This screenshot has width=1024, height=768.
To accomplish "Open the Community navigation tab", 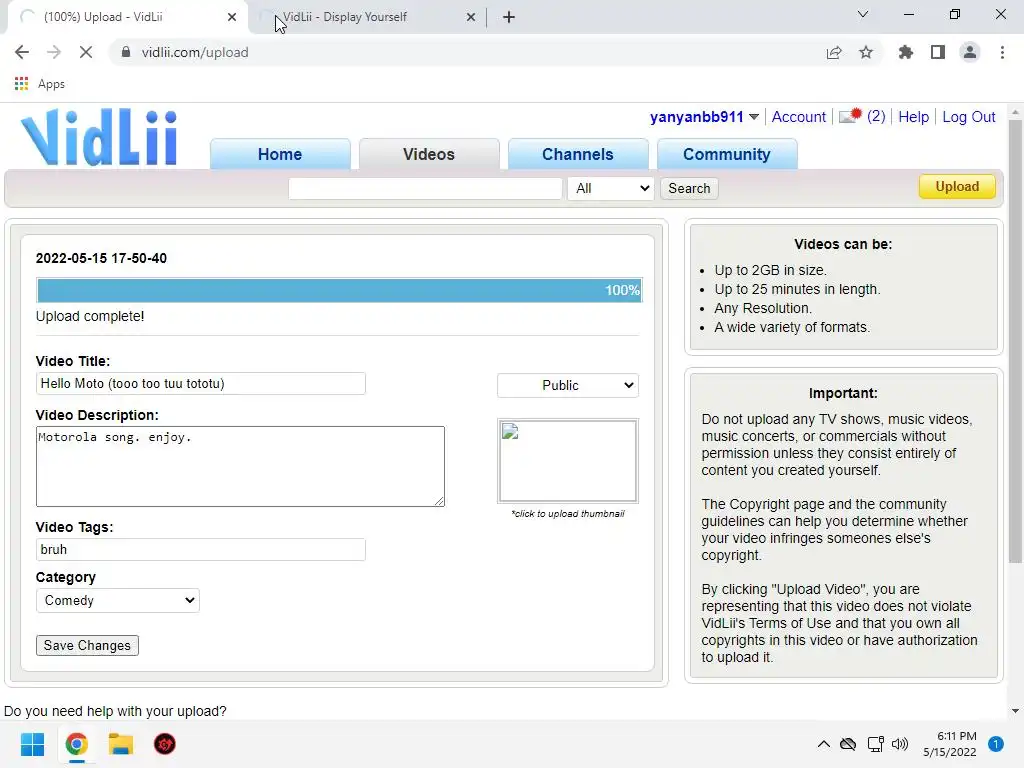I will (x=727, y=154).
